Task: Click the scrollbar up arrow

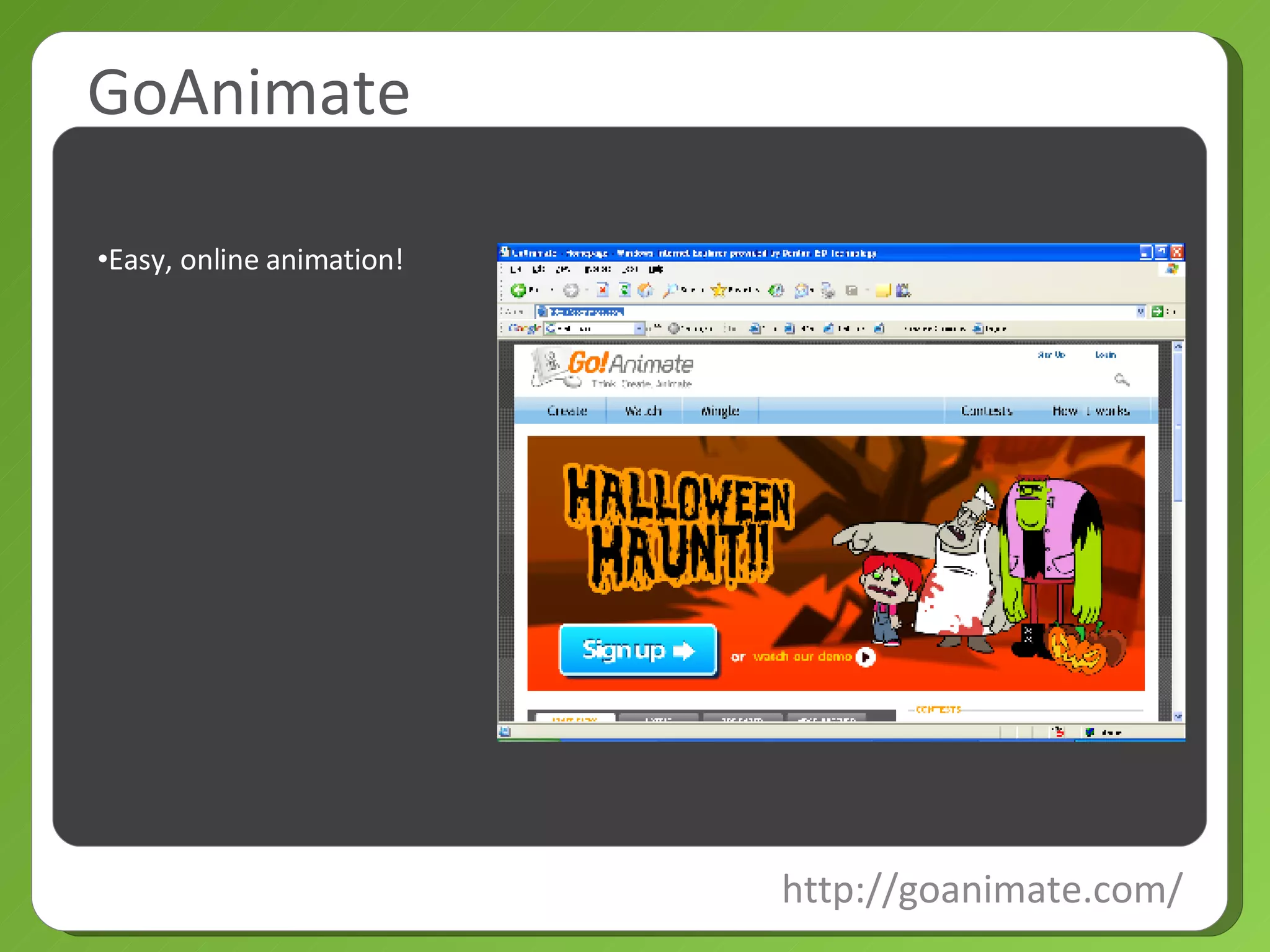Action: 1178,346
